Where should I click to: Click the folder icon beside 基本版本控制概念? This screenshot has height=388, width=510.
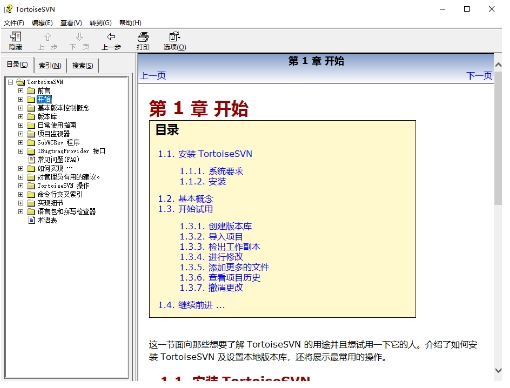coord(31,108)
